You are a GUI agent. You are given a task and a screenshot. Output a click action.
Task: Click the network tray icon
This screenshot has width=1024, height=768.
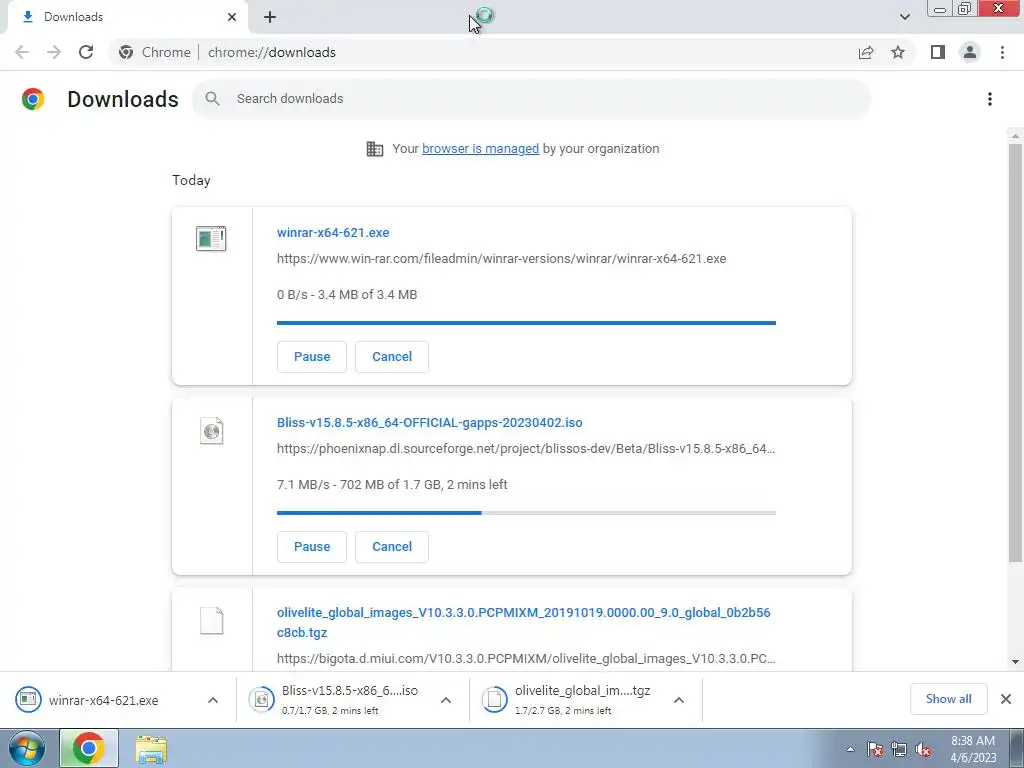(899, 750)
